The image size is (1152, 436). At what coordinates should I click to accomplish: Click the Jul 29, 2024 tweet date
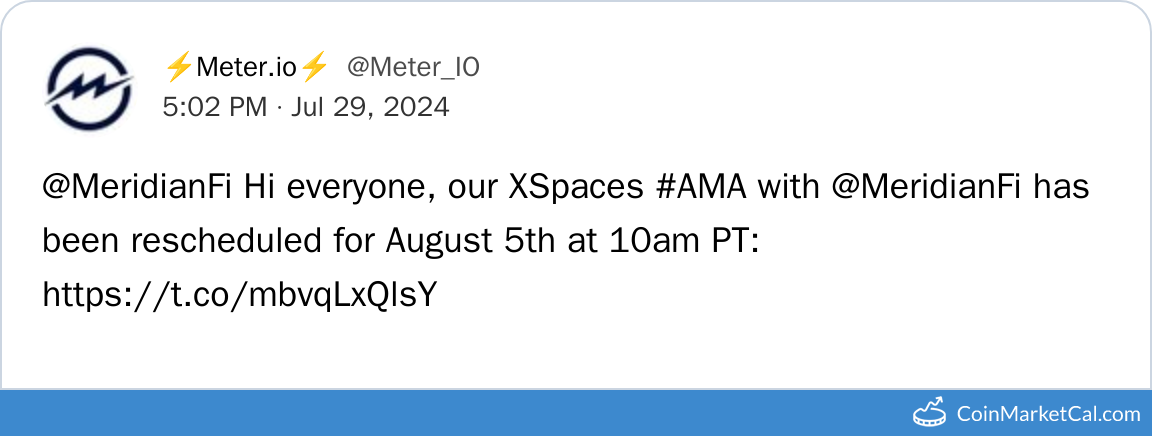click(x=370, y=106)
